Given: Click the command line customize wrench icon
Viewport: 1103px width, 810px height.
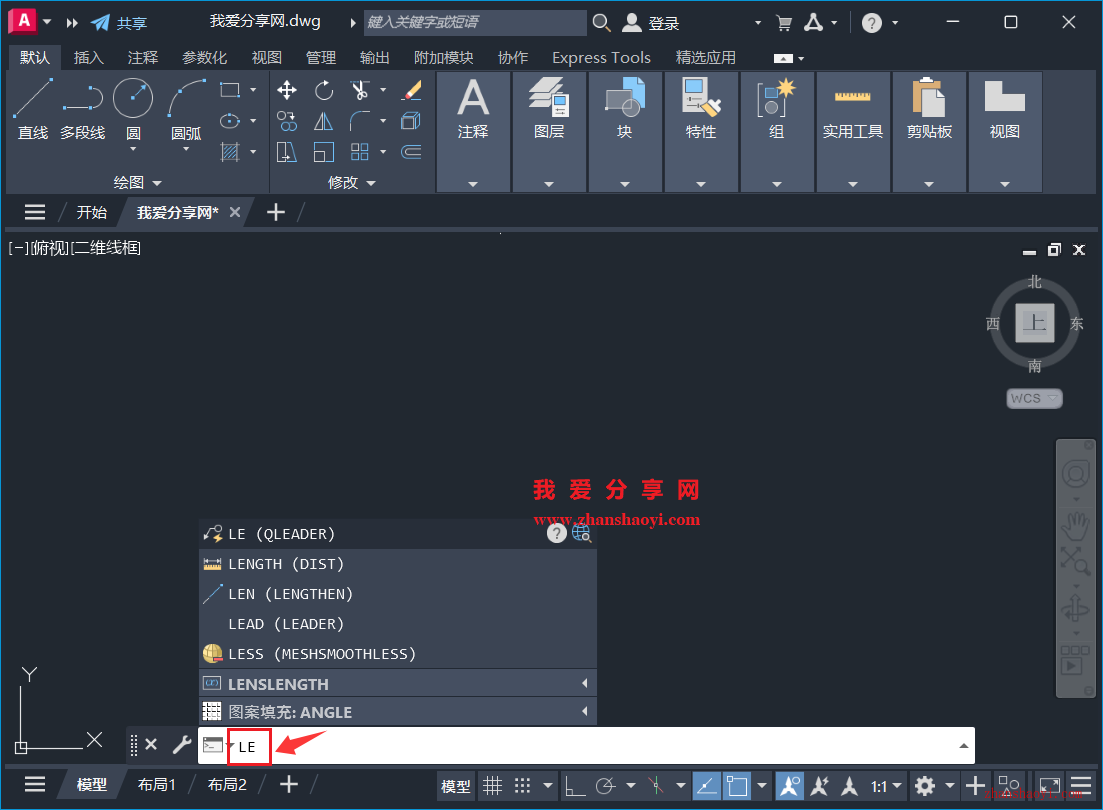Looking at the screenshot, I should tap(181, 745).
